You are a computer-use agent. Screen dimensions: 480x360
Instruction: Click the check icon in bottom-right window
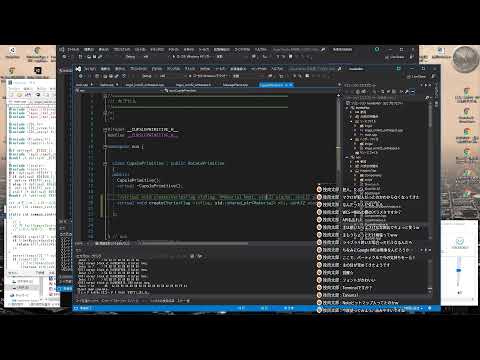pos(460,241)
